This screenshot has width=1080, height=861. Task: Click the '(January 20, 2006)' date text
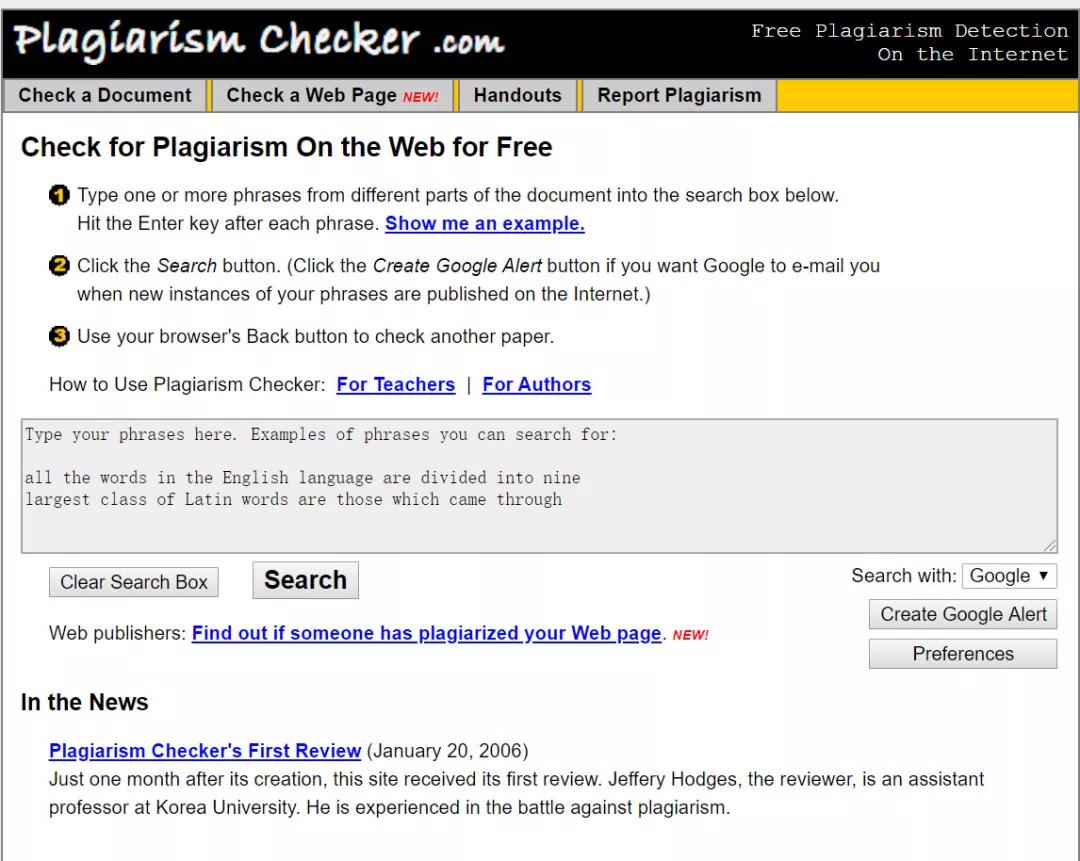(448, 751)
